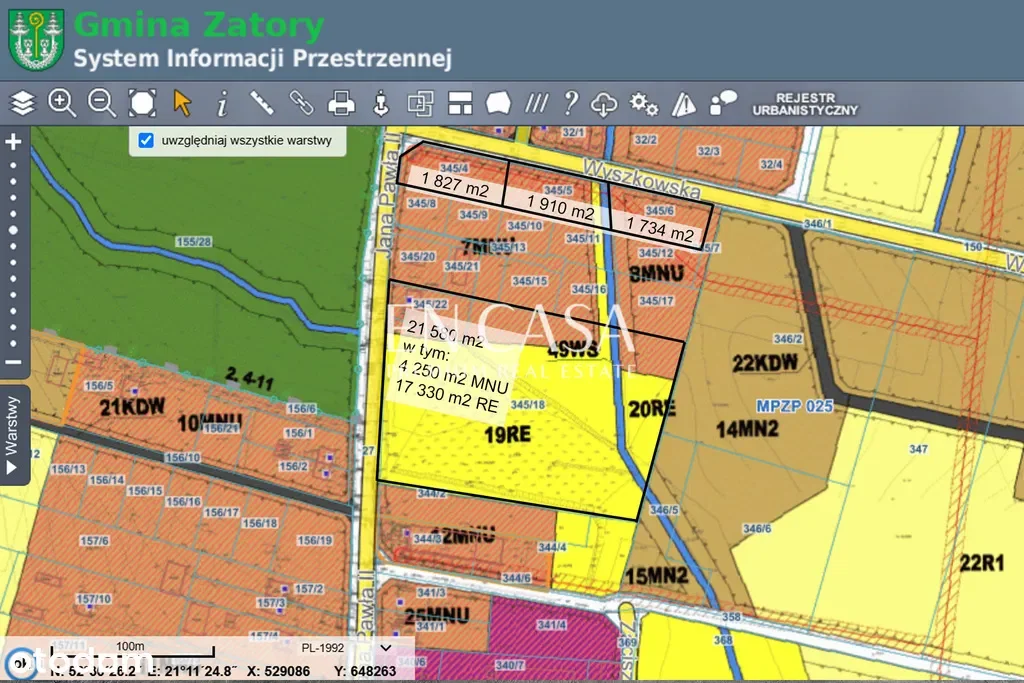This screenshot has width=1024, height=683.
Task: Click the printer icon to print map
Action: tap(342, 102)
